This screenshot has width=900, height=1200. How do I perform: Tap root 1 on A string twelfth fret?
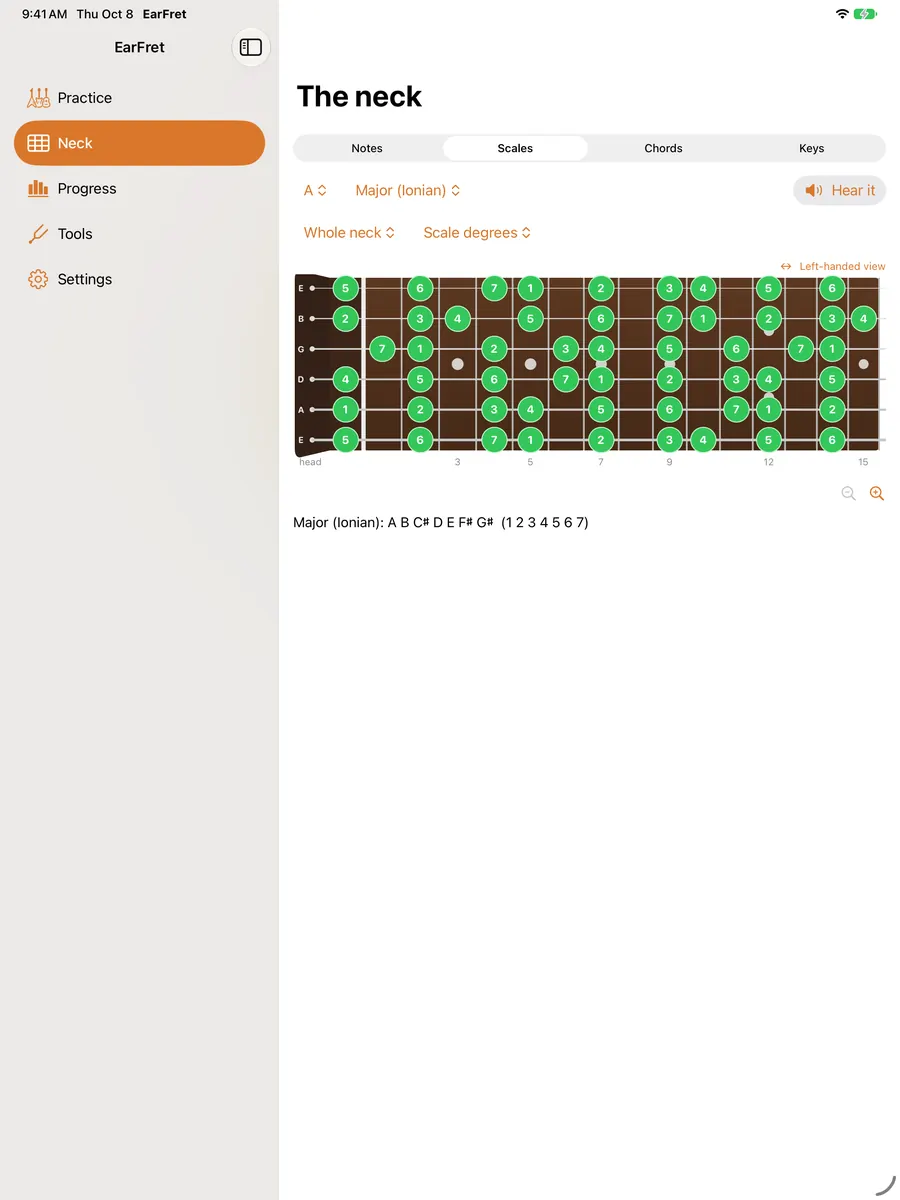coord(768,409)
